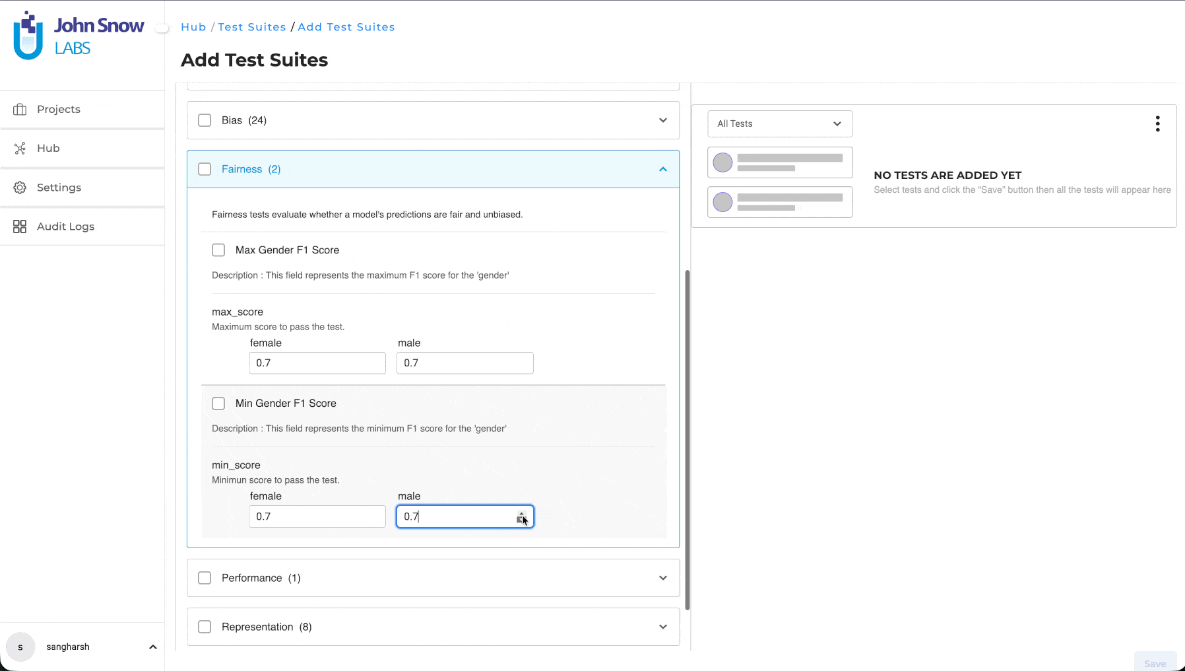The height and width of the screenshot is (671, 1185).
Task: Increment the min_score male value stepper
Action: click(521, 513)
